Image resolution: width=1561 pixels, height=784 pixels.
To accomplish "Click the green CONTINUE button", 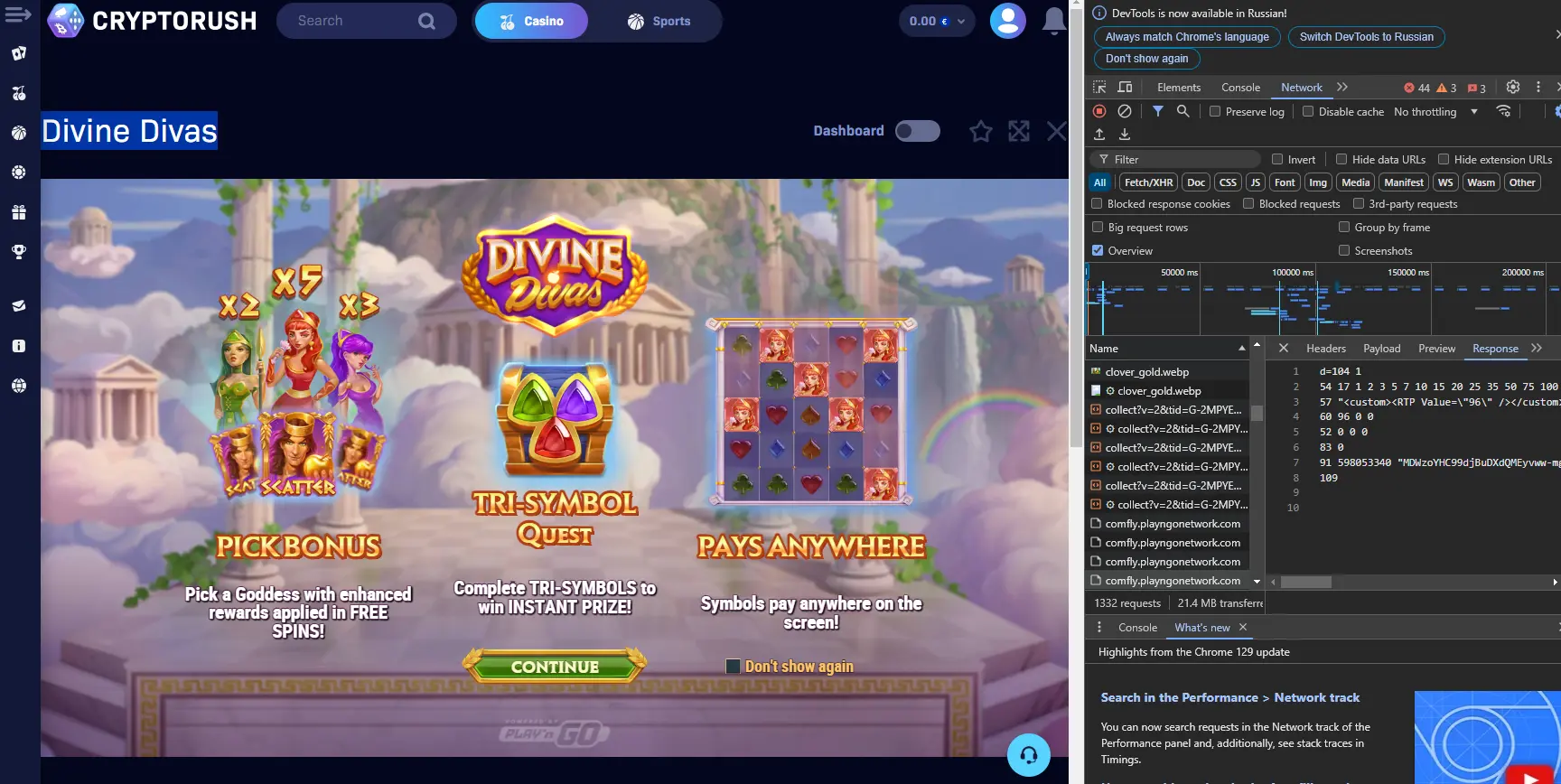I will point(555,667).
